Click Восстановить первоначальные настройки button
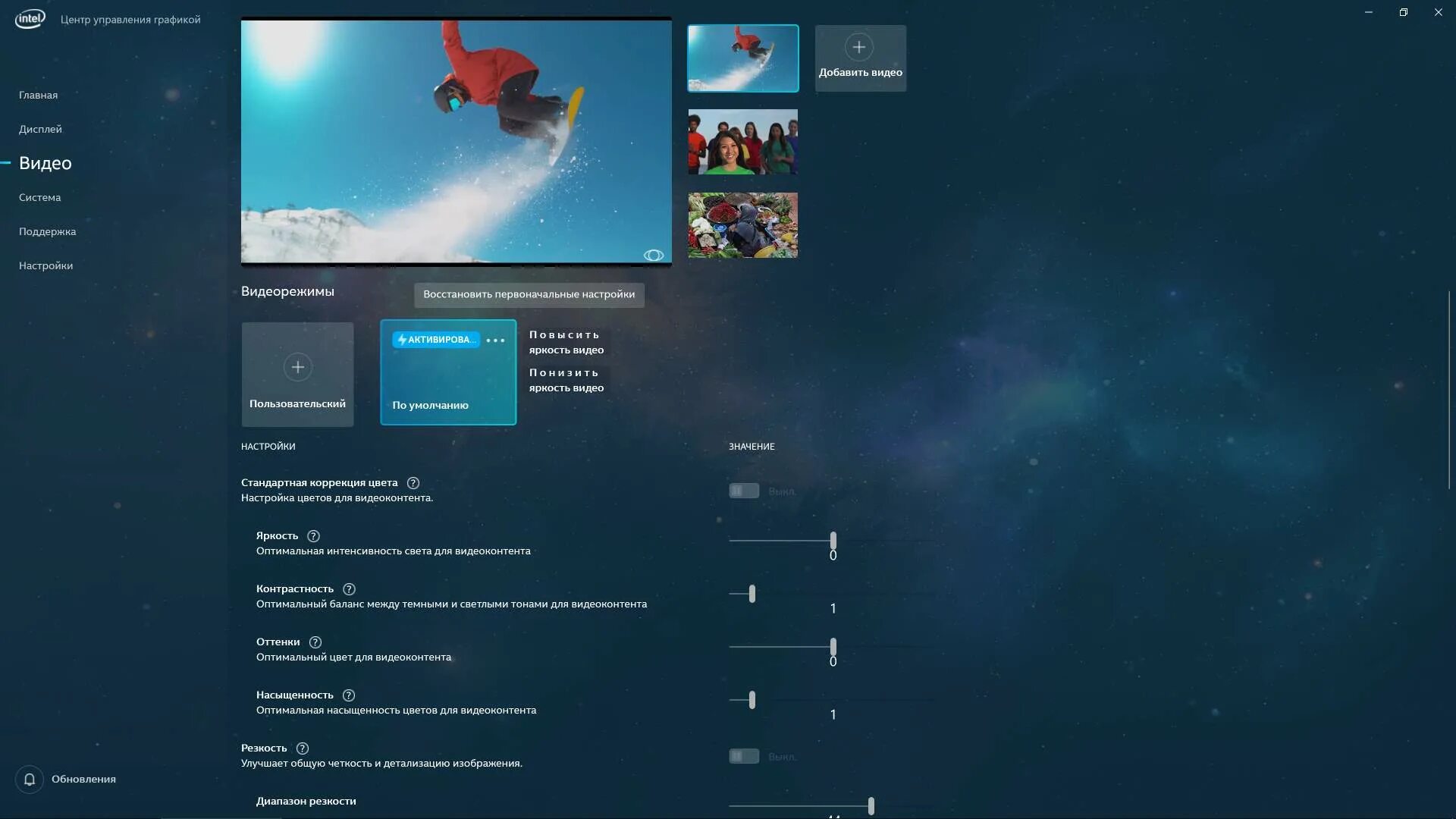This screenshot has height=819, width=1456. pyautogui.click(x=529, y=294)
